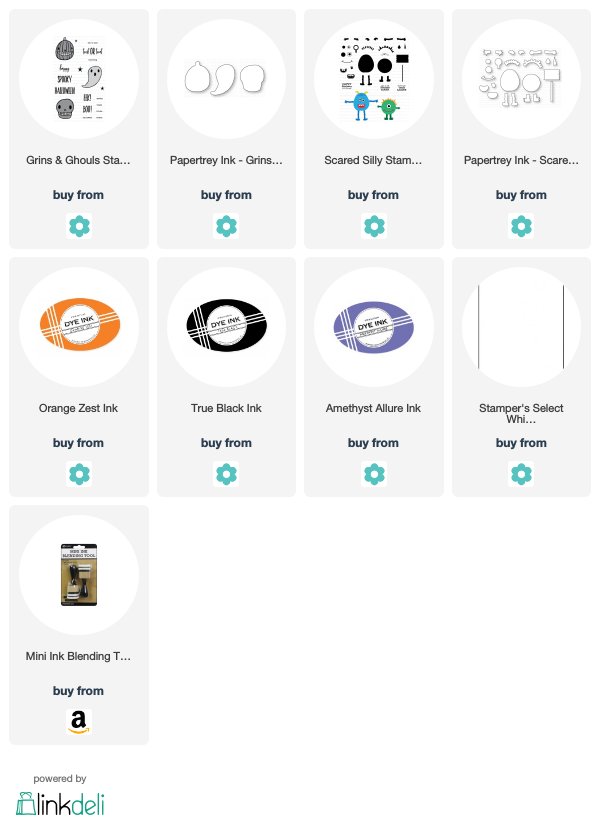Open the Mini Ink Blending Tool product image
Screen dimensions: 600x825
[x=79, y=575]
